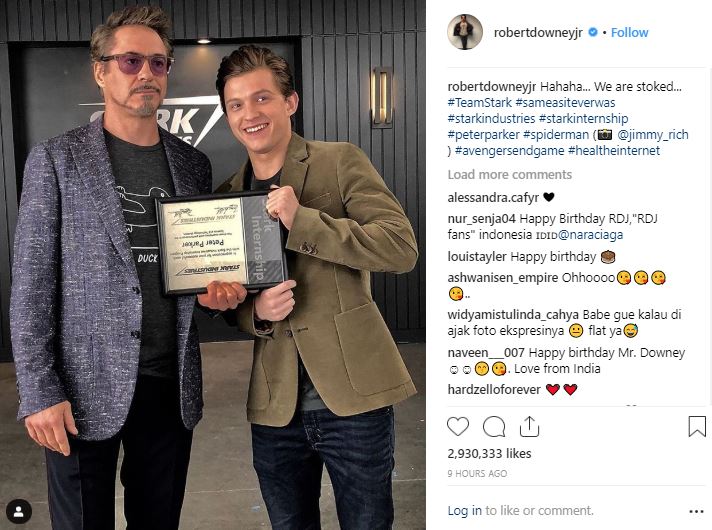Log in to like or comment
Viewport: 712px width, 530px height.
(465, 510)
